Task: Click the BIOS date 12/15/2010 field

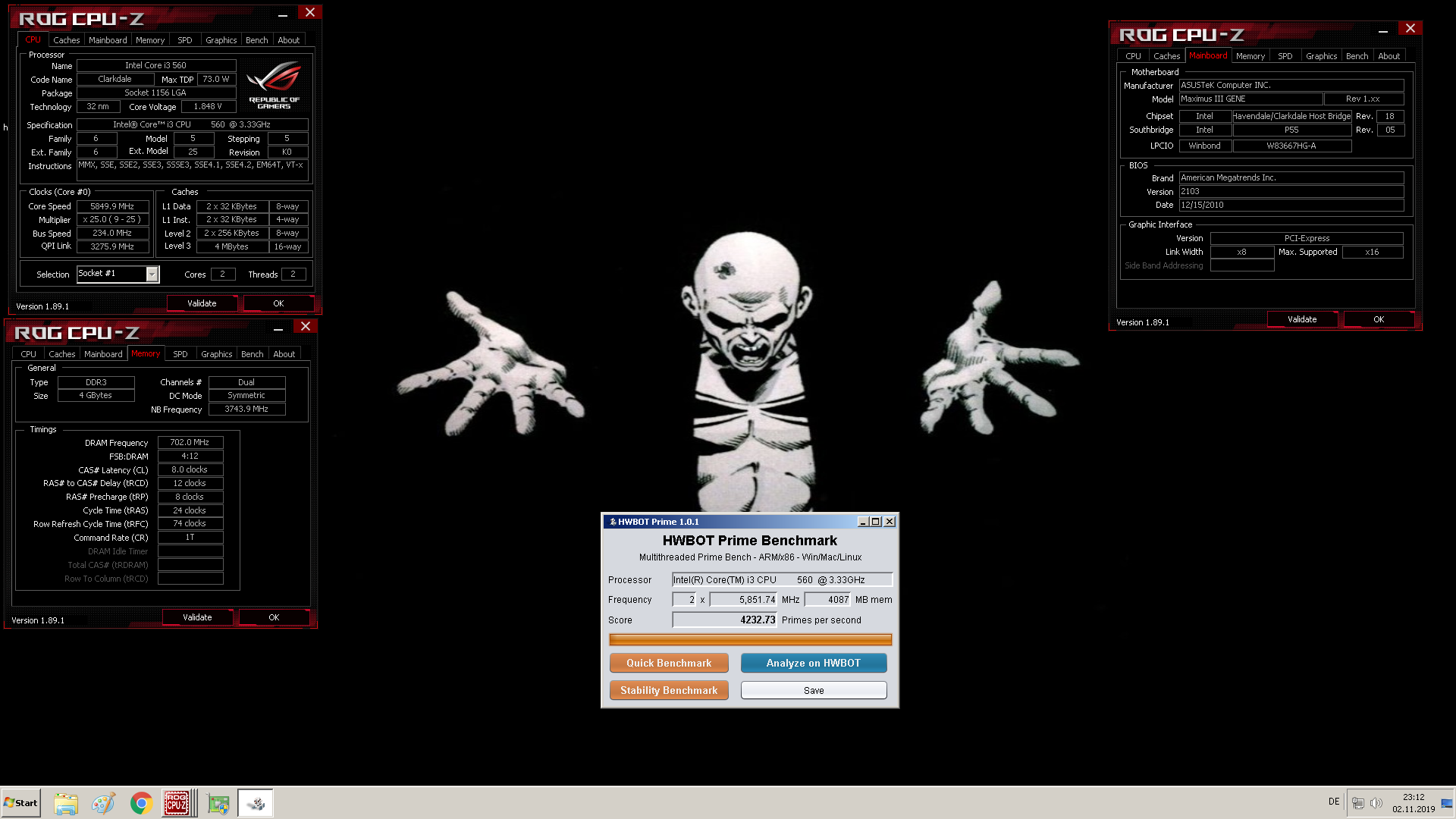Action: coord(1291,205)
